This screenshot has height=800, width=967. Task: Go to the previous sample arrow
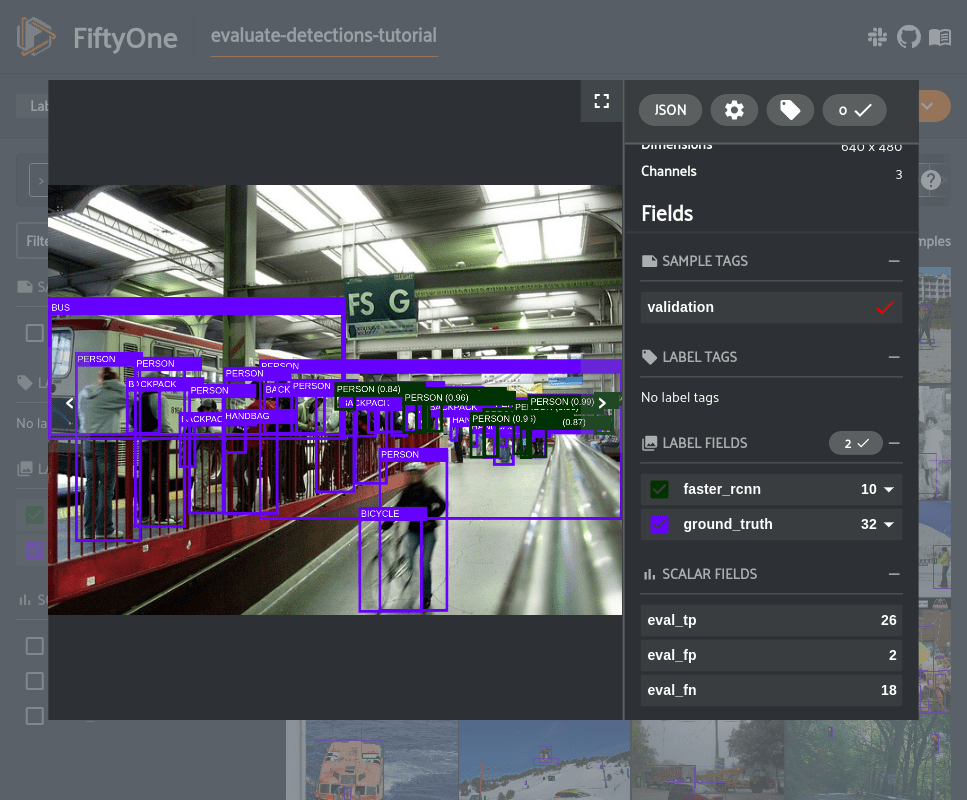(x=70, y=403)
